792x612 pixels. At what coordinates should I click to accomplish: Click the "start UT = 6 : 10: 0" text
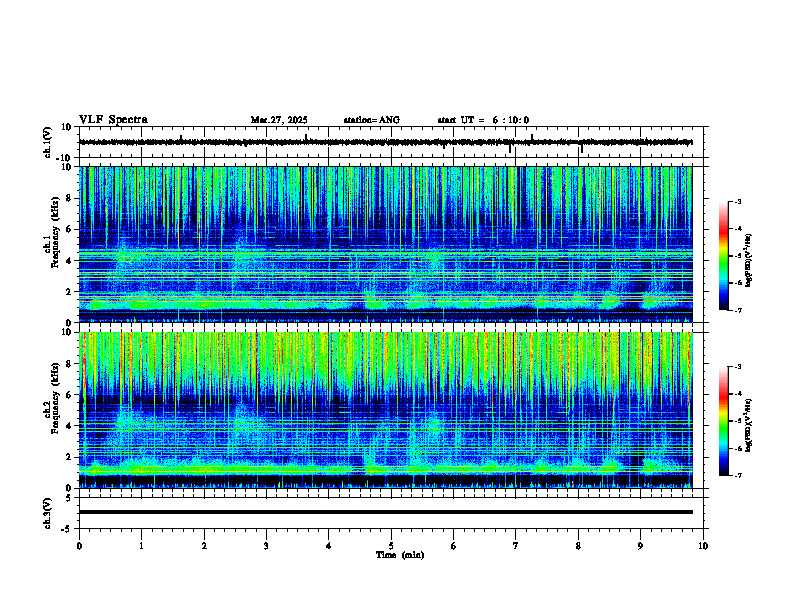point(483,120)
